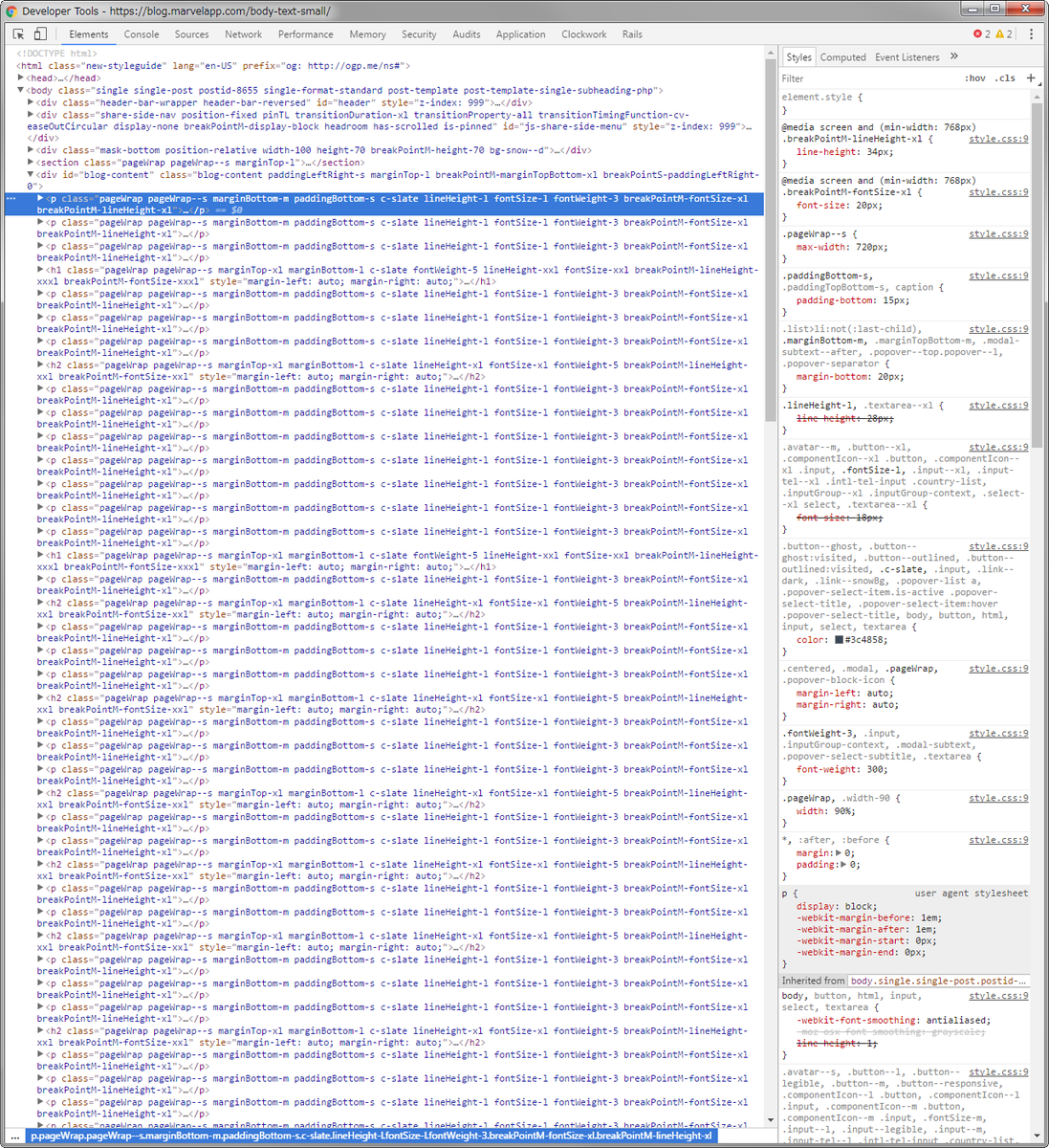This screenshot has width=1049, height=1148.
Task: Switch to the Console tab
Action: pos(142,34)
